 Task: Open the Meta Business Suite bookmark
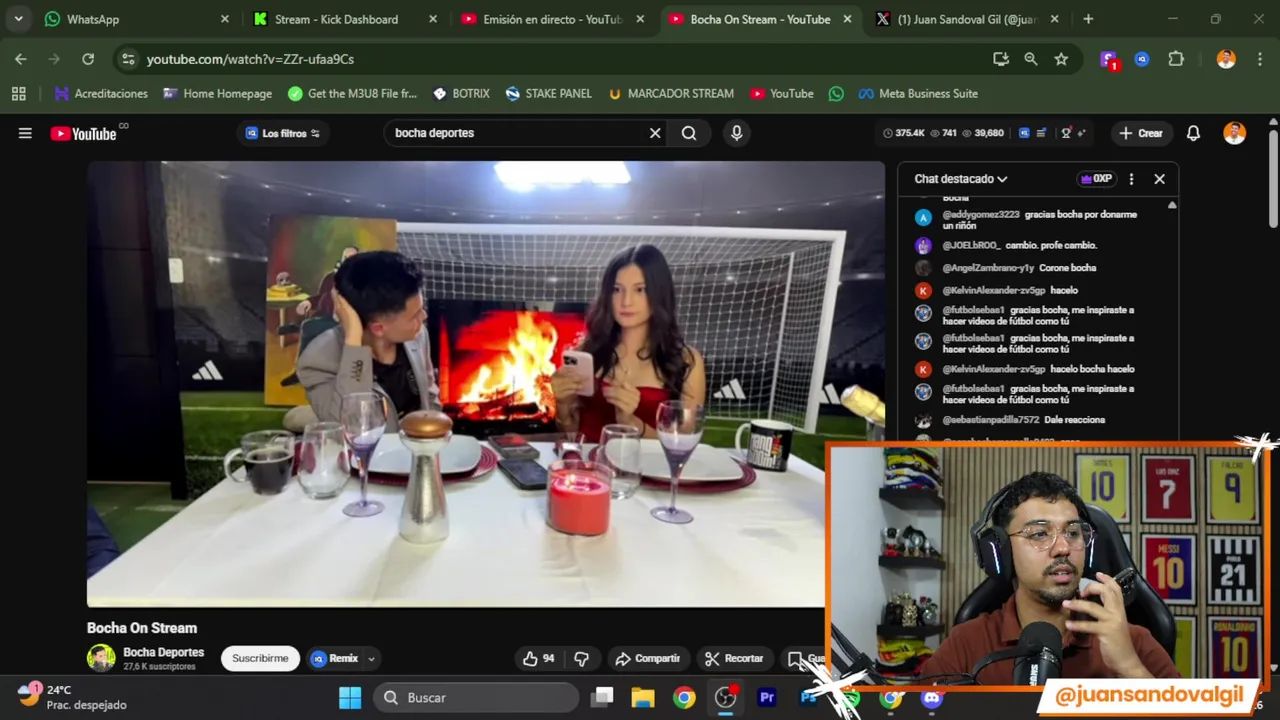pos(918,93)
